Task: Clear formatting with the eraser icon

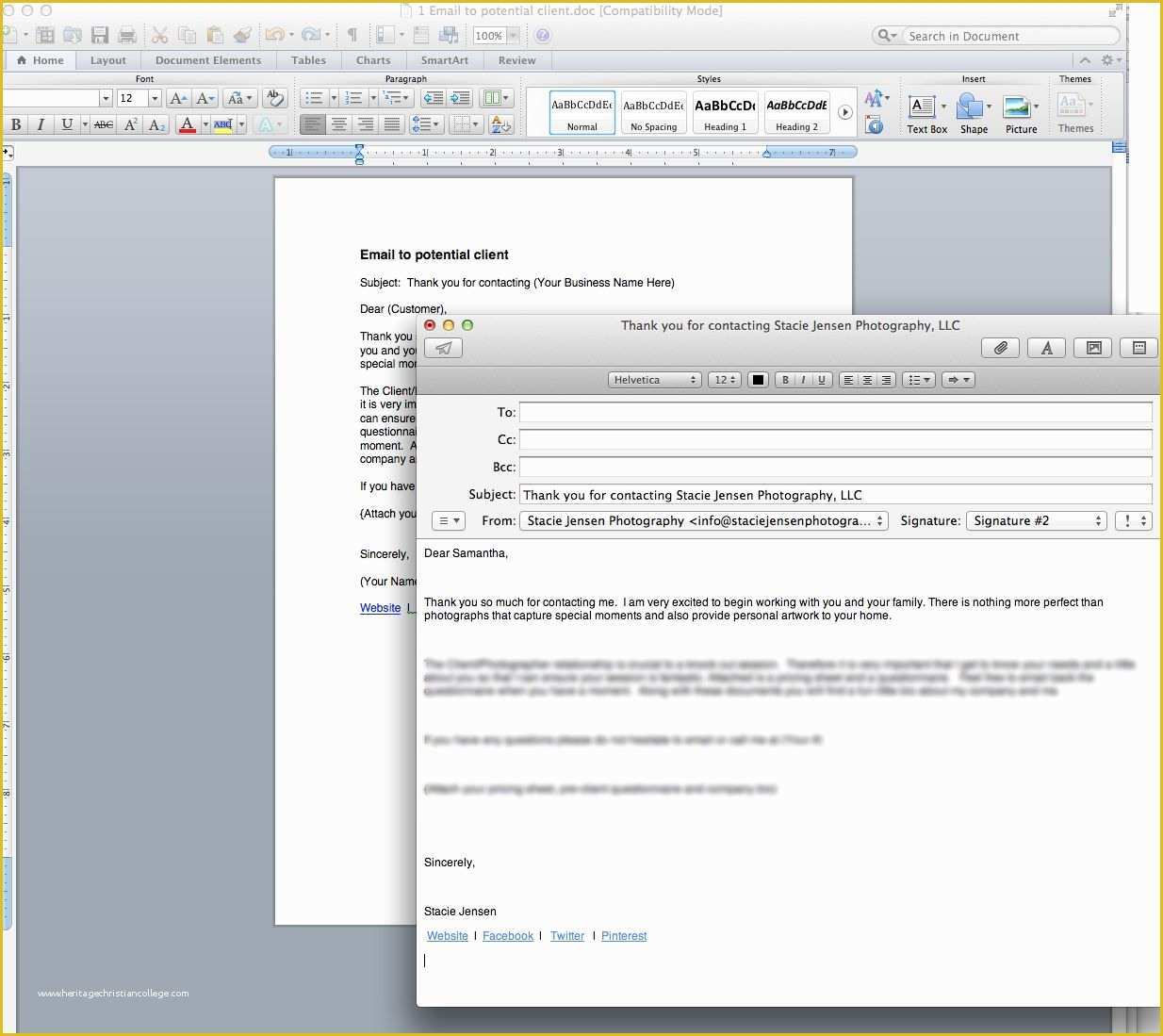Action: 275,98
